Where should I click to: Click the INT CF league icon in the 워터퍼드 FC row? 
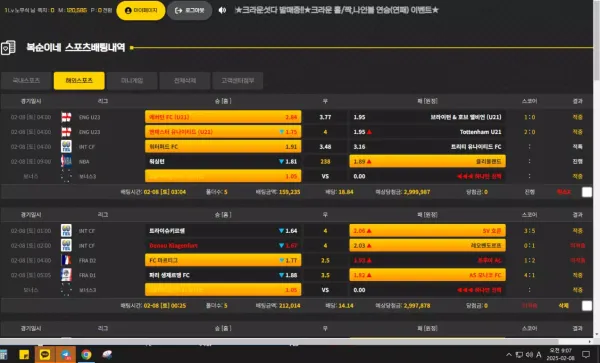(x=66, y=147)
